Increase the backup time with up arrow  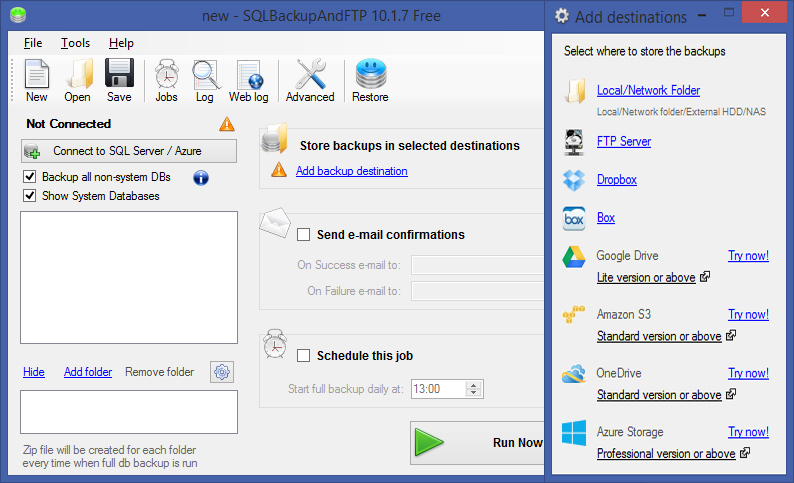tap(474, 385)
